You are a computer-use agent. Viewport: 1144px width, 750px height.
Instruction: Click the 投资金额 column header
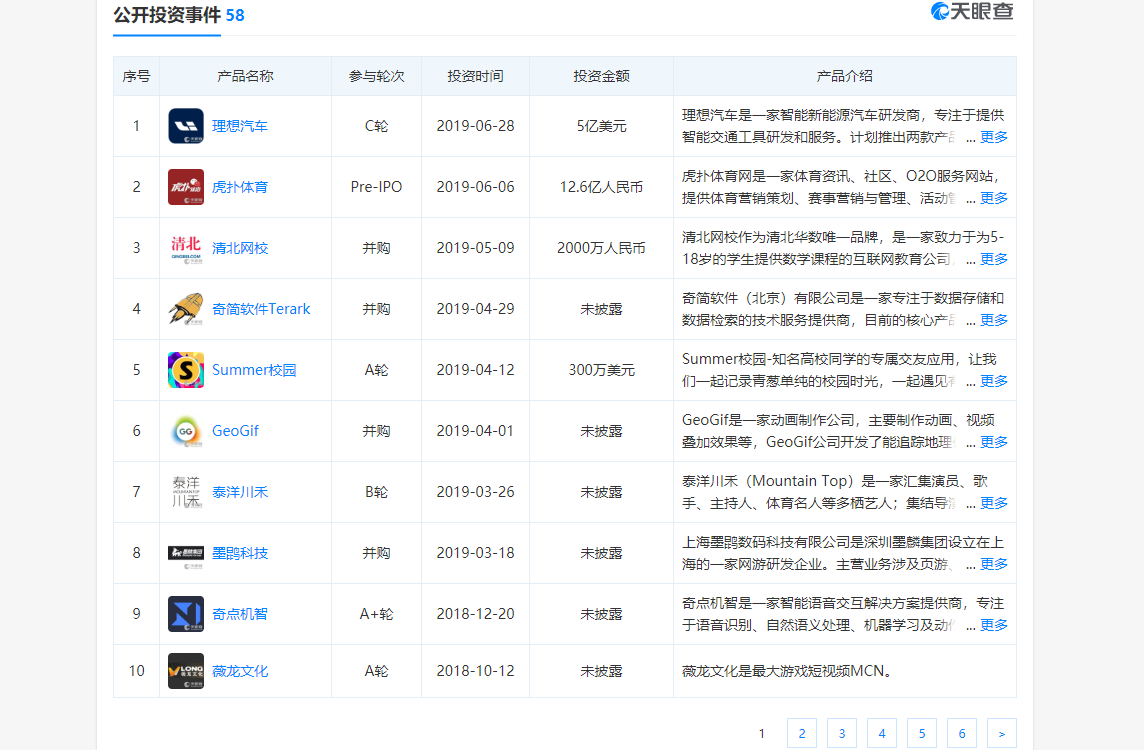[x=601, y=76]
